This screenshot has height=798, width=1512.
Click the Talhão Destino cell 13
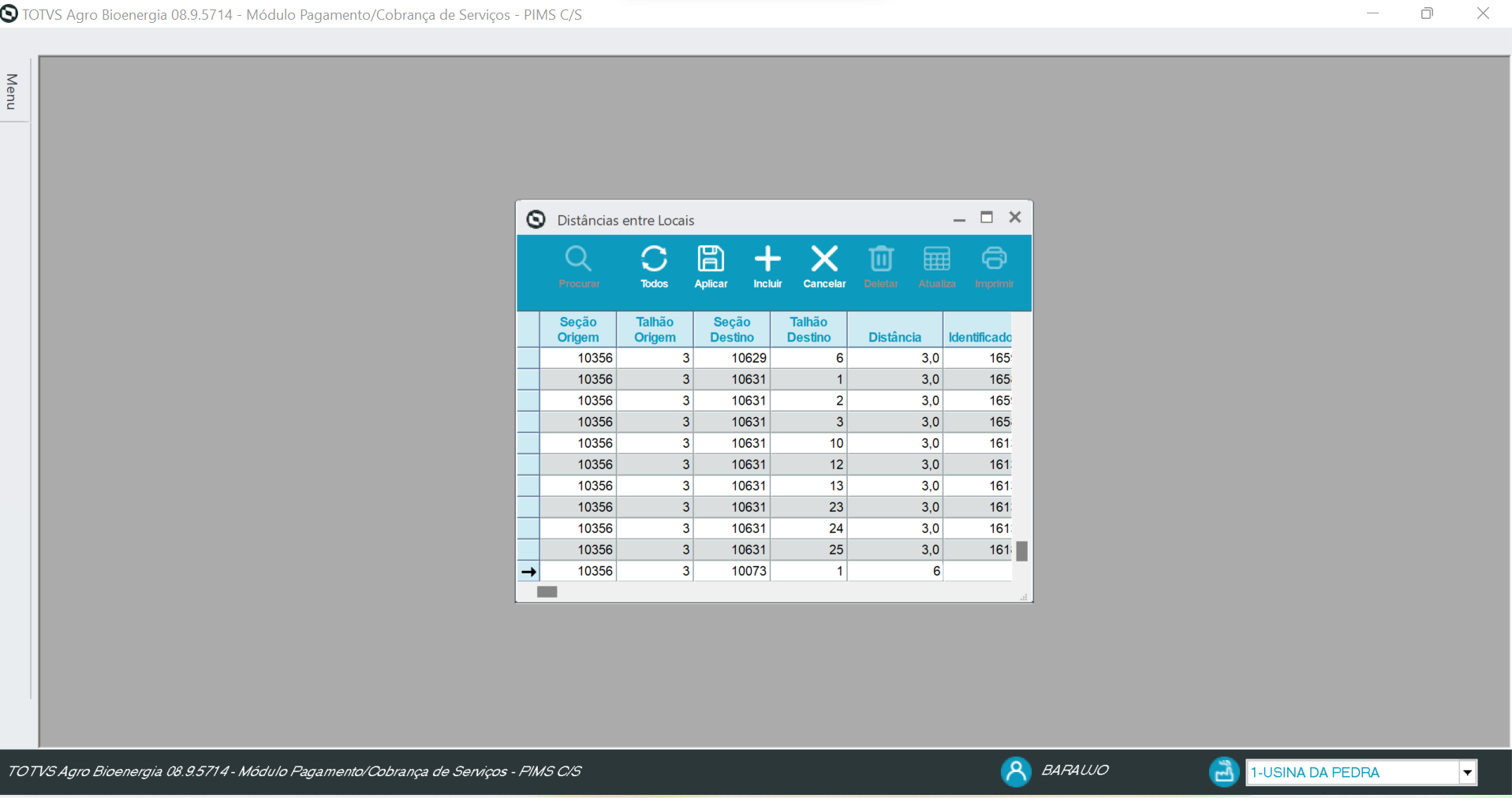click(808, 486)
